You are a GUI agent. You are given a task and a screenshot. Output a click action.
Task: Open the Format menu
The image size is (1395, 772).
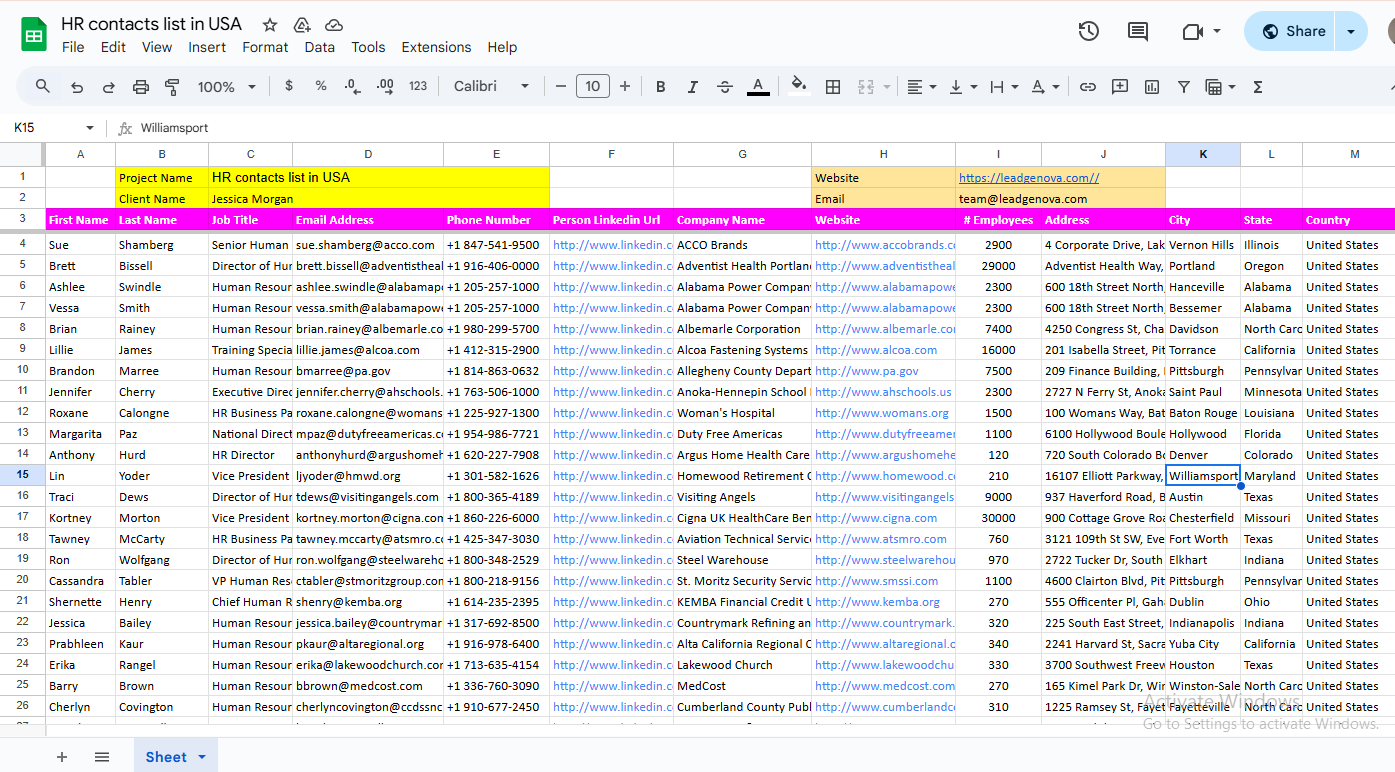265,47
